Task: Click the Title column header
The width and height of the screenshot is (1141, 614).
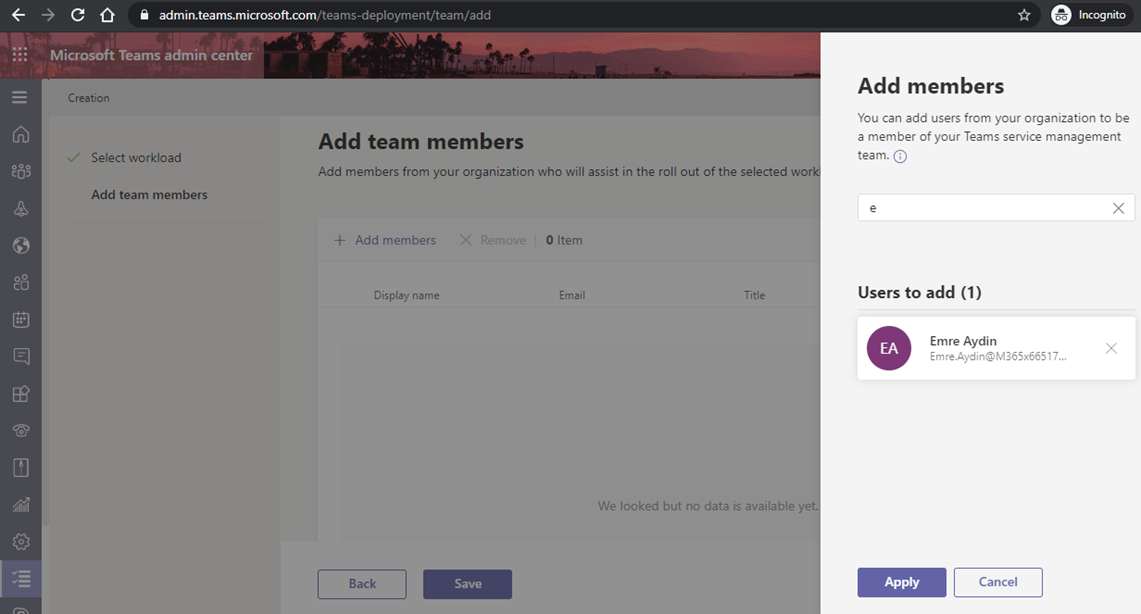Action: coord(755,295)
